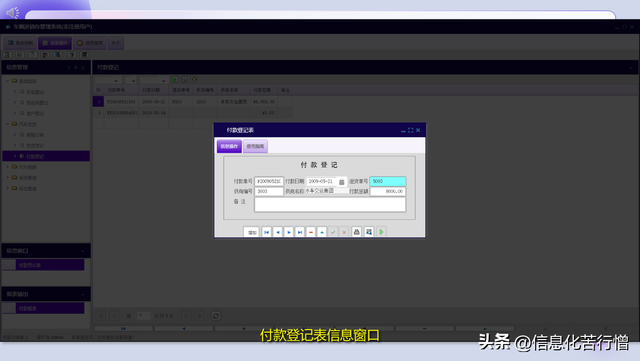The height and width of the screenshot is (361, 640).
Task: Click the teal up-arrow edit button in the dialog
Action: pos(322,232)
